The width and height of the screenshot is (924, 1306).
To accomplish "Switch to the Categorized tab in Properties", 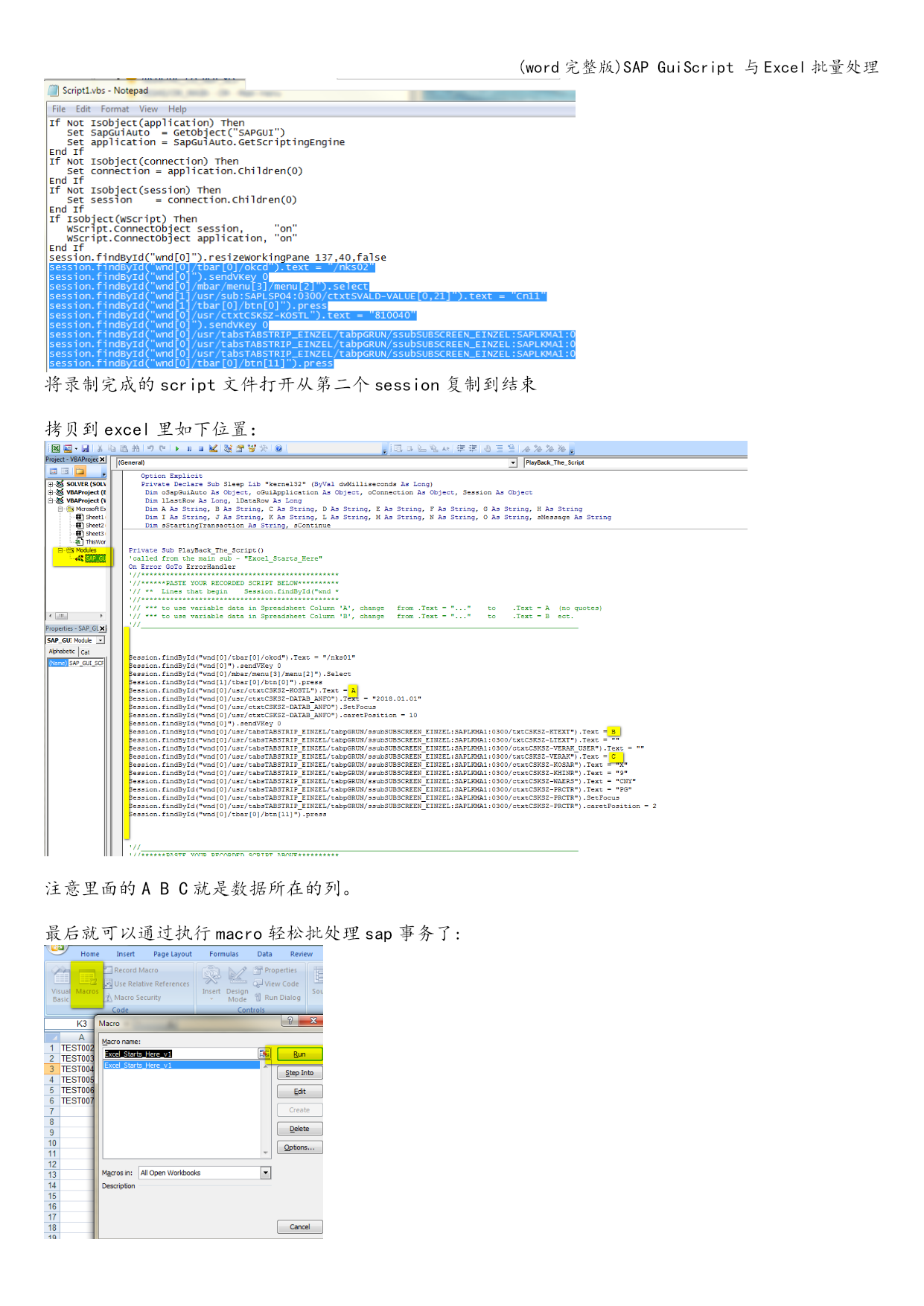I will point(86,652).
